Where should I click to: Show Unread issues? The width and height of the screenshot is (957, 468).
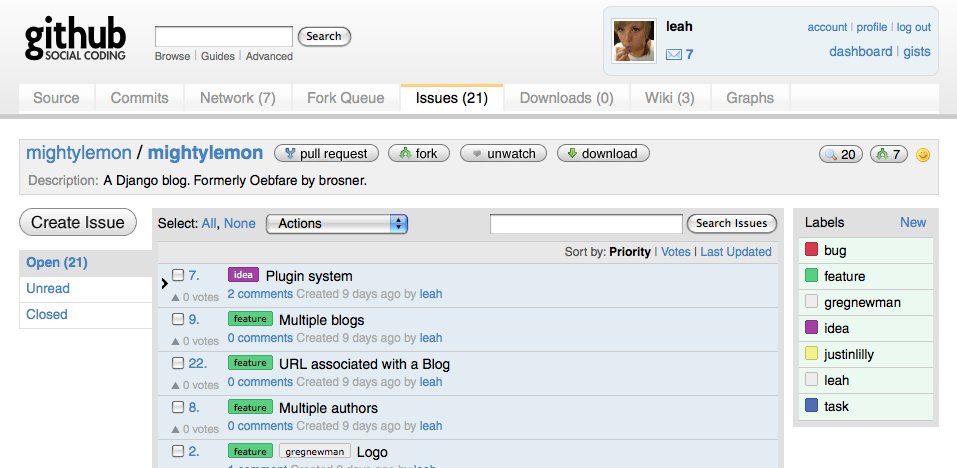coord(48,289)
